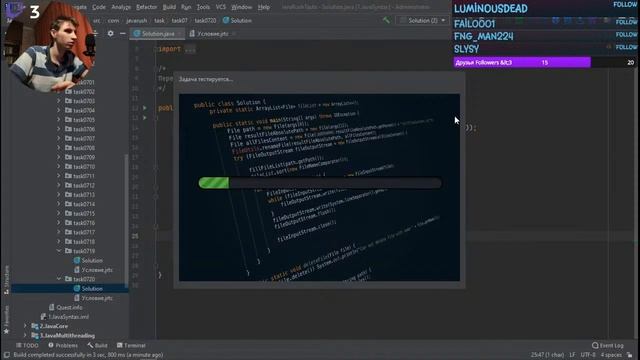Select Solution under task0719
Viewport: 640px width, 360px height.
[92, 260]
